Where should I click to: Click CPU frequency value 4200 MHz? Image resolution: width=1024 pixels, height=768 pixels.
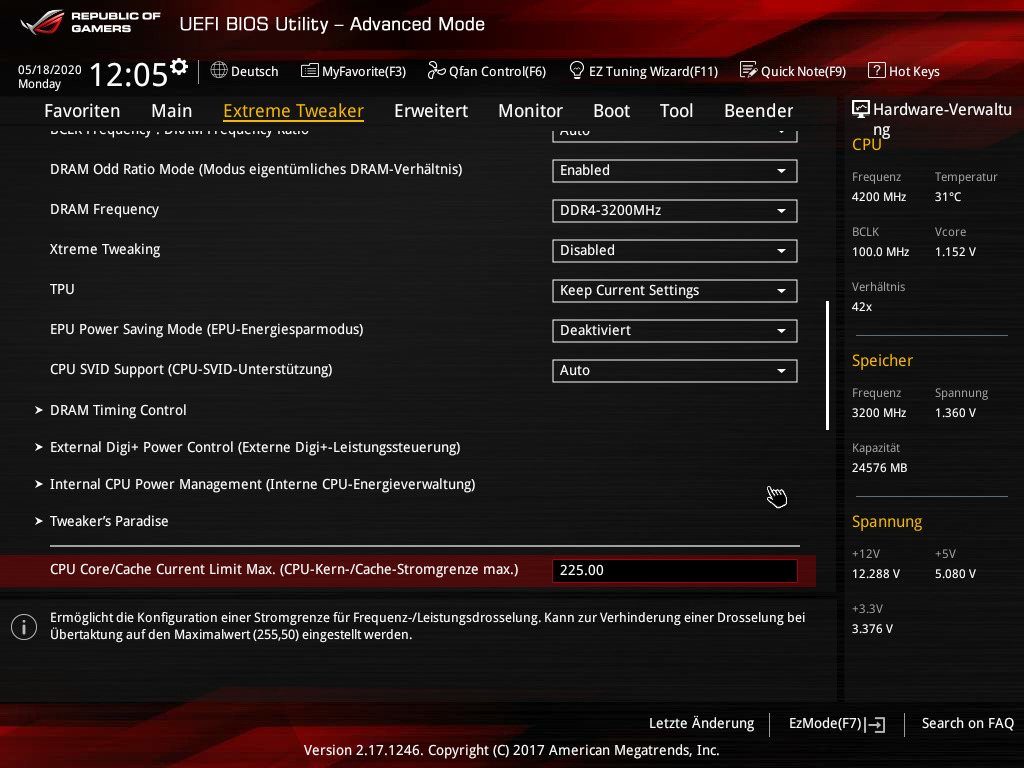click(878, 197)
